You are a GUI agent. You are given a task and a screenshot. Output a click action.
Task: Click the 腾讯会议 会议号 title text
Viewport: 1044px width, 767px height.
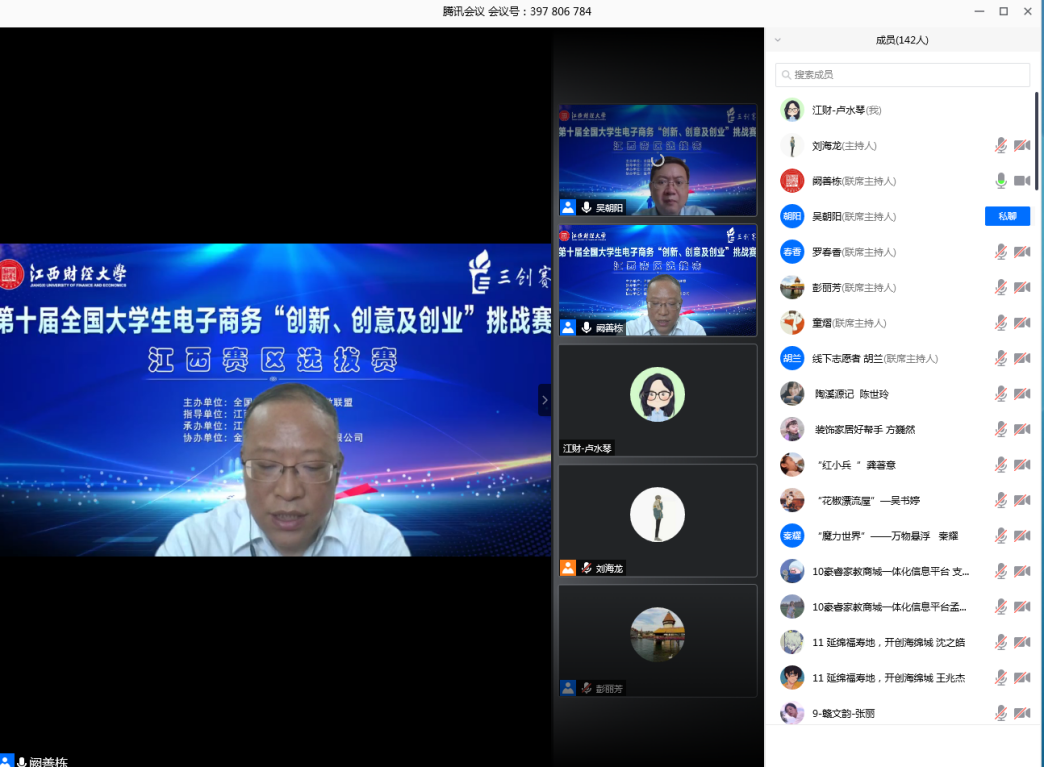click(x=517, y=11)
